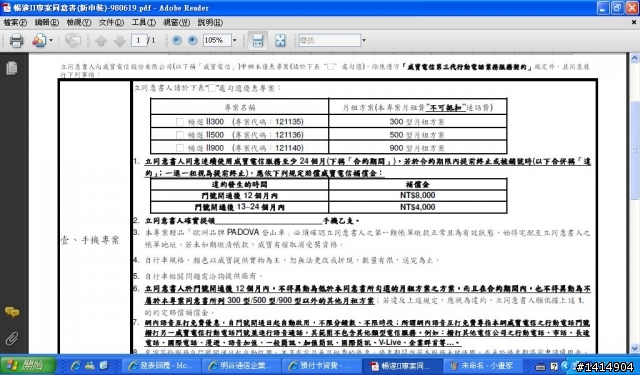Viewport: 640px width, 375px height.
Task: Open the 檔案(F) menu
Action: (15, 22)
